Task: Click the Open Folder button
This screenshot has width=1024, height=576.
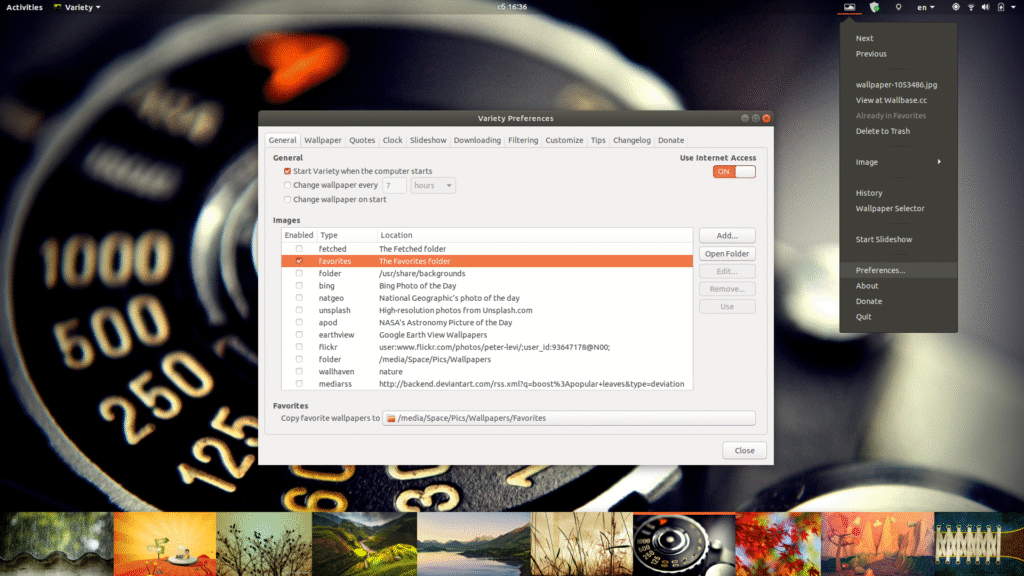Action: coord(727,254)
